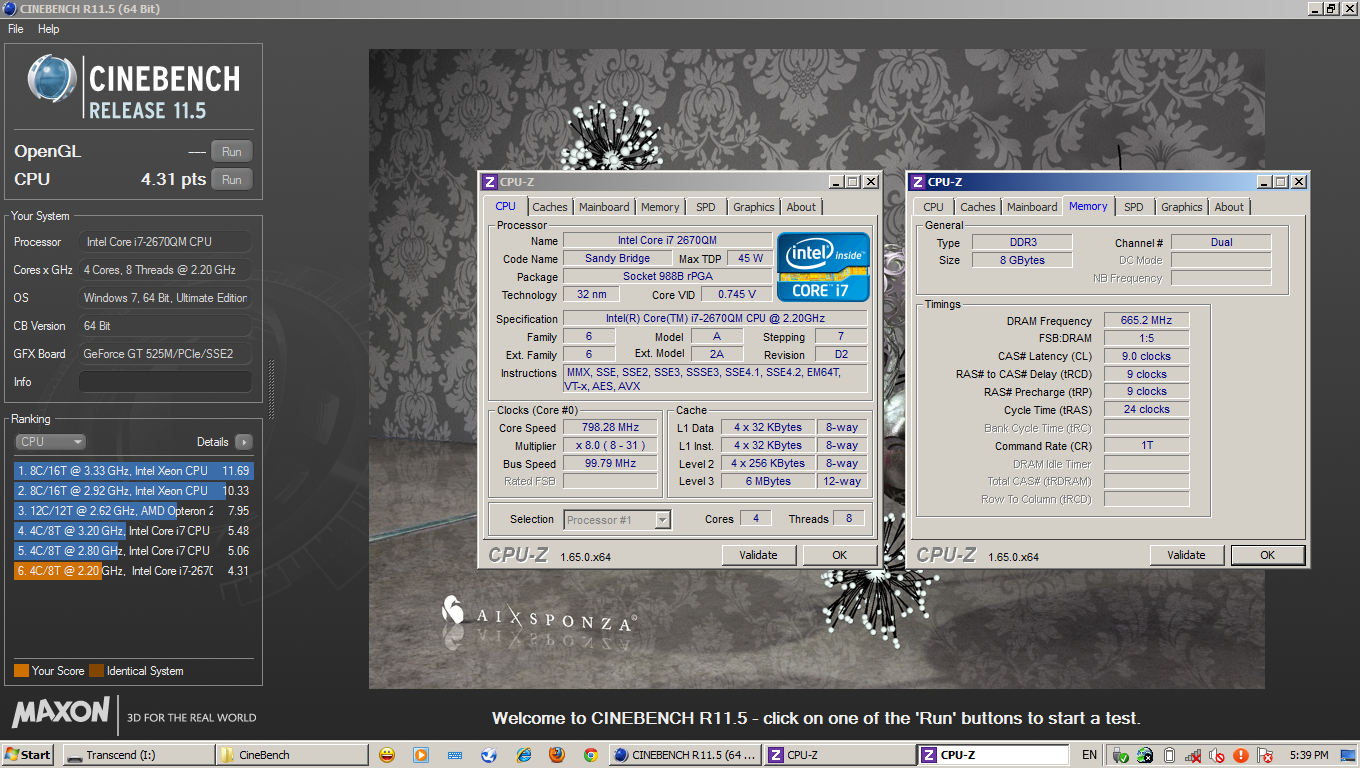This screenshot has height=768, width=1360.
Task: Open Caches tab in left CPU-Z window
Action: tap(549, 207)
